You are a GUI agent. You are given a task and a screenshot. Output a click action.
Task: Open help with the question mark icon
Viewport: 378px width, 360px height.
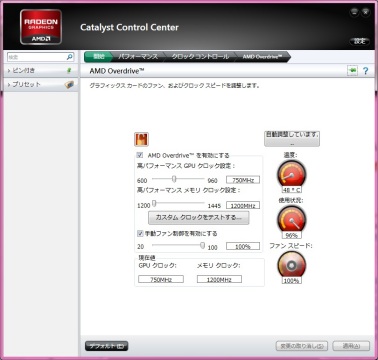pyautogui.click(x=365, y=71)
